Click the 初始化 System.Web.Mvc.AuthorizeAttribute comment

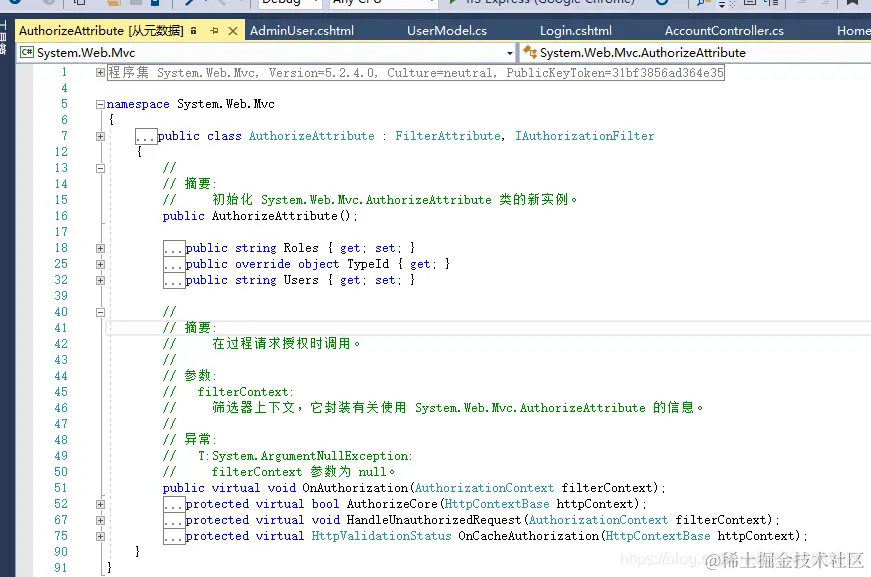coord(394,200)
